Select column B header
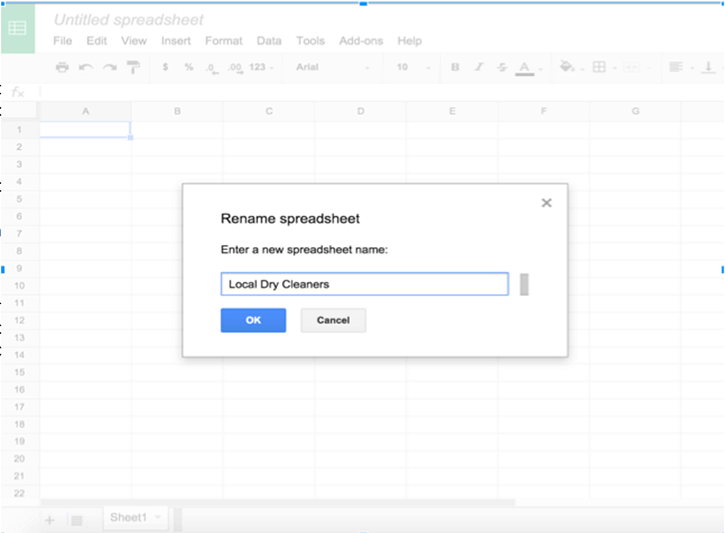The height and width of the screenshot is (533, 725). [177, 111]
